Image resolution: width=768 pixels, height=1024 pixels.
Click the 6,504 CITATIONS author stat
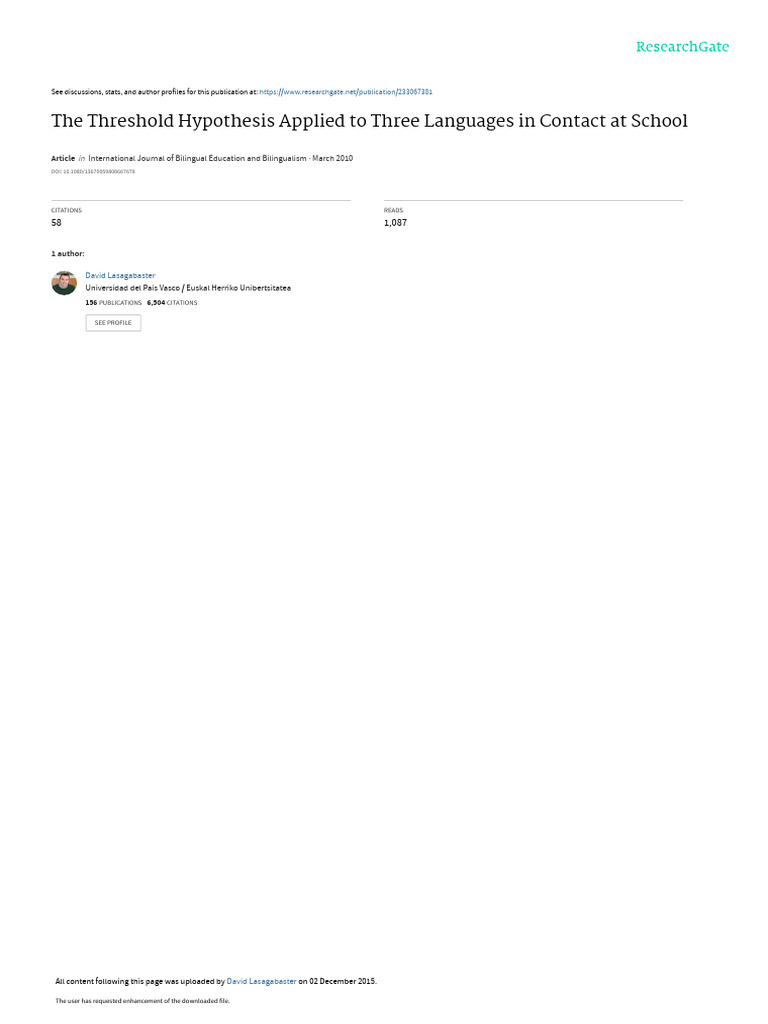[172, 303]
